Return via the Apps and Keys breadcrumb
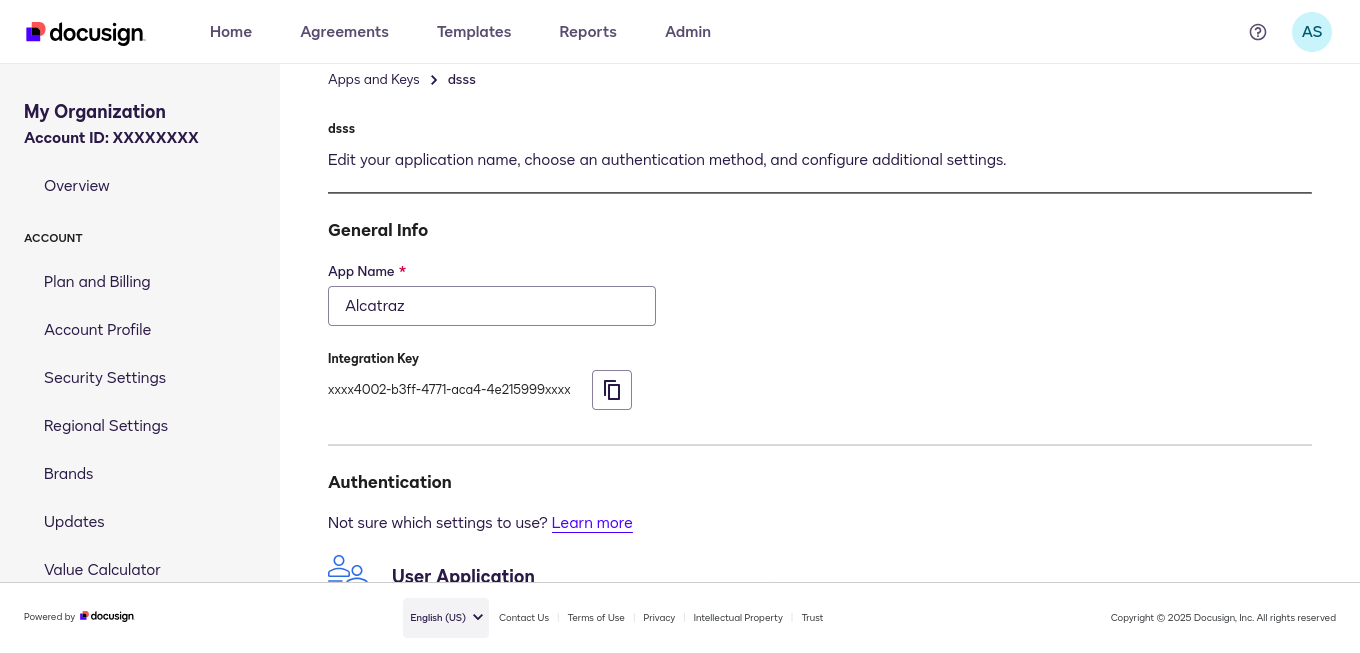This screenshot has width=1360, height=653. click(x=373, y=79)
